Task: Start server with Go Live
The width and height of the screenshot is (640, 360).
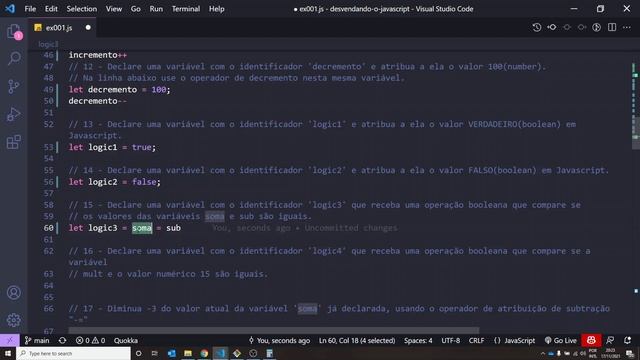Action: click(561, 340)
